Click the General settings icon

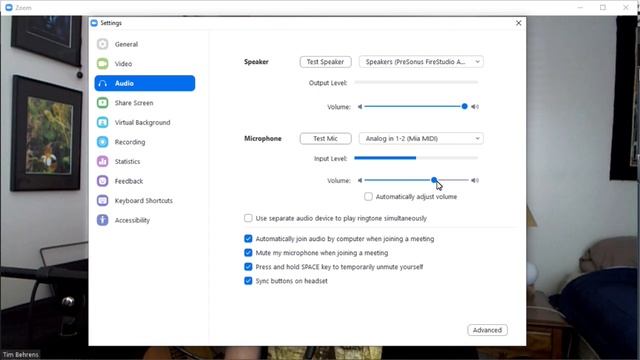point(102,44)
